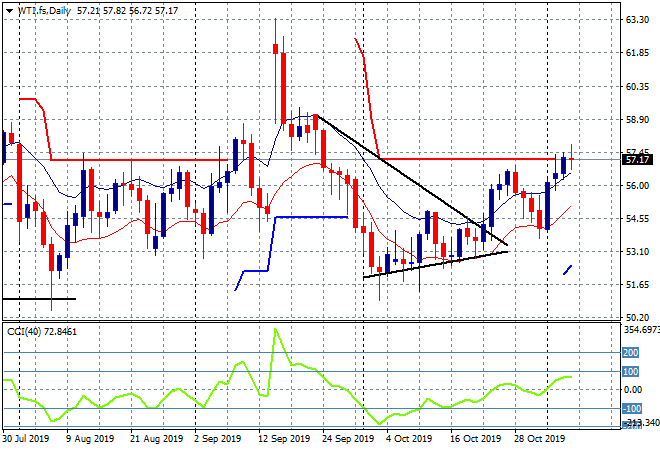Screen dimensions: 660x450
Task: Select the 51.65 price axis label
Action: (637, 285)
